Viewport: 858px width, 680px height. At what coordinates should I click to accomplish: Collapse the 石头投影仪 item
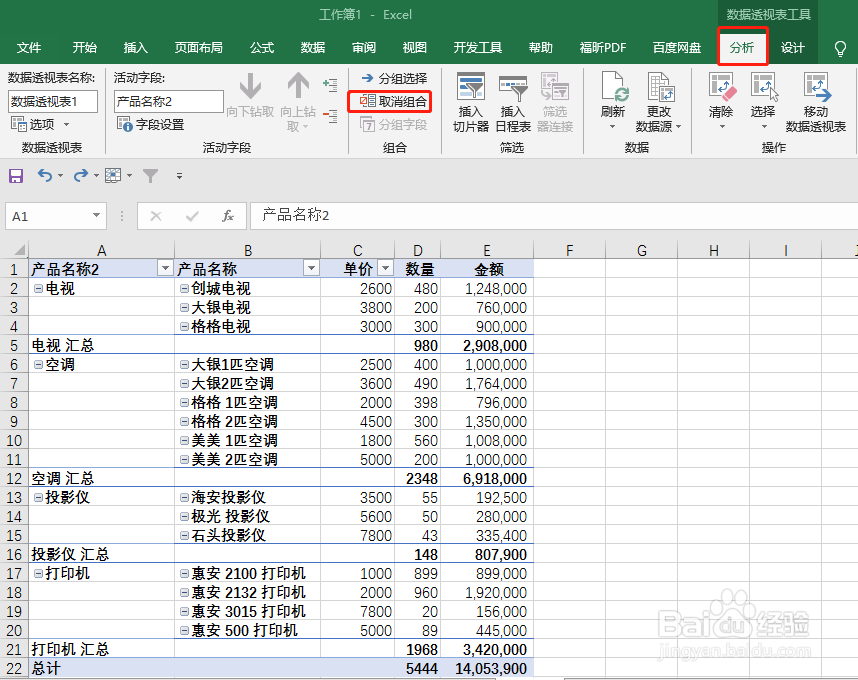coord(184,536)
